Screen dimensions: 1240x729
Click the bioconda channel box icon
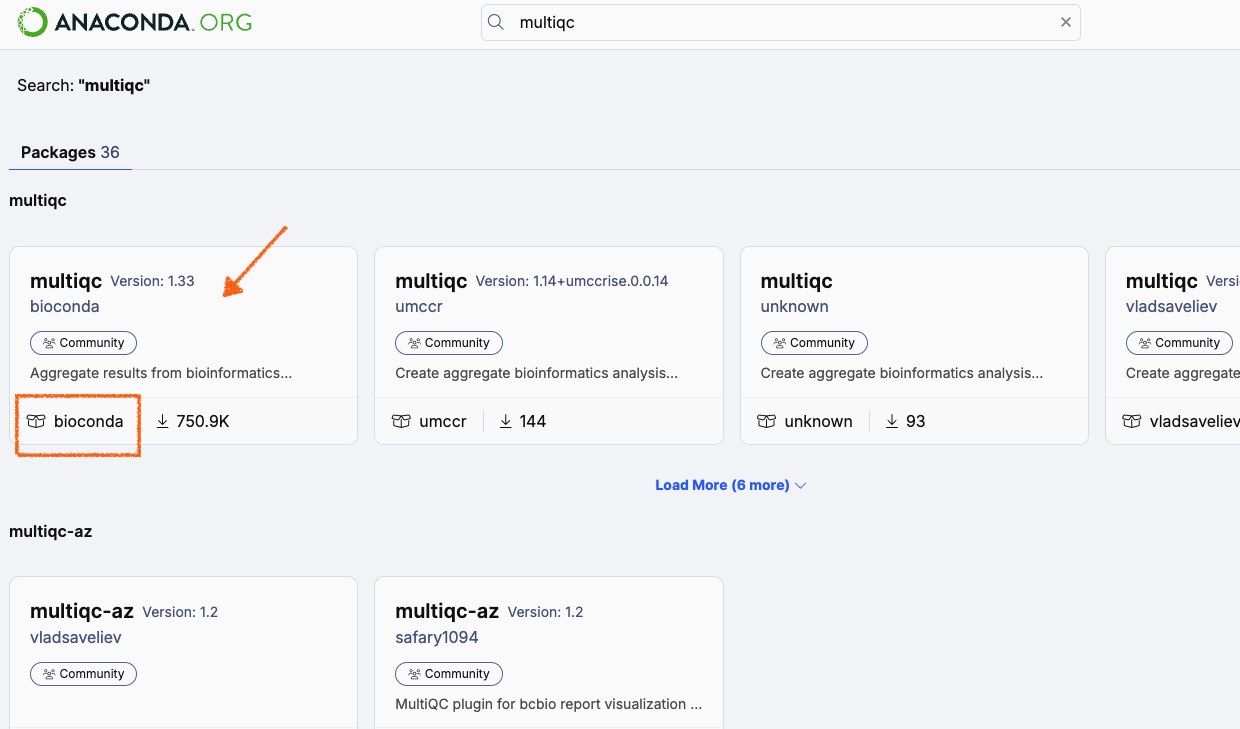pyautogui.click(x=37, y=421)
